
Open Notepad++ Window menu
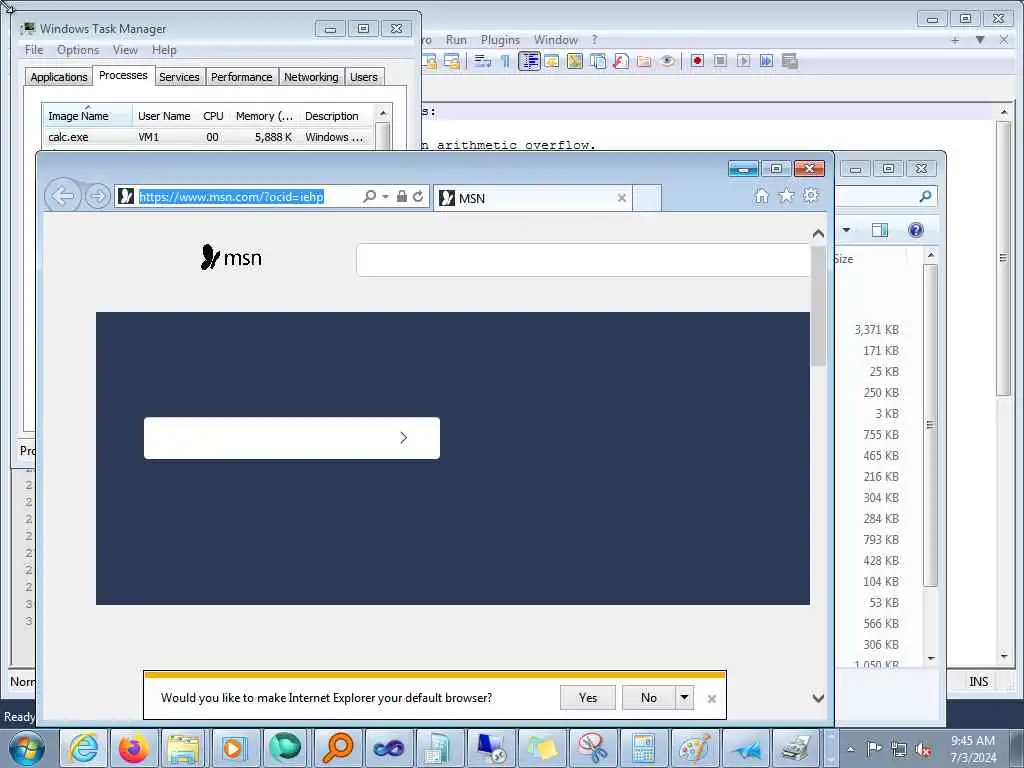(556, 40)
